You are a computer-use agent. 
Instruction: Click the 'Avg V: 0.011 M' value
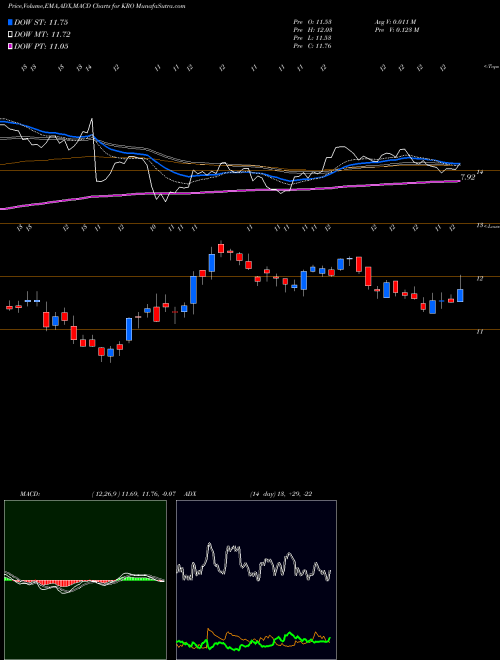click(x=395, y=22)
